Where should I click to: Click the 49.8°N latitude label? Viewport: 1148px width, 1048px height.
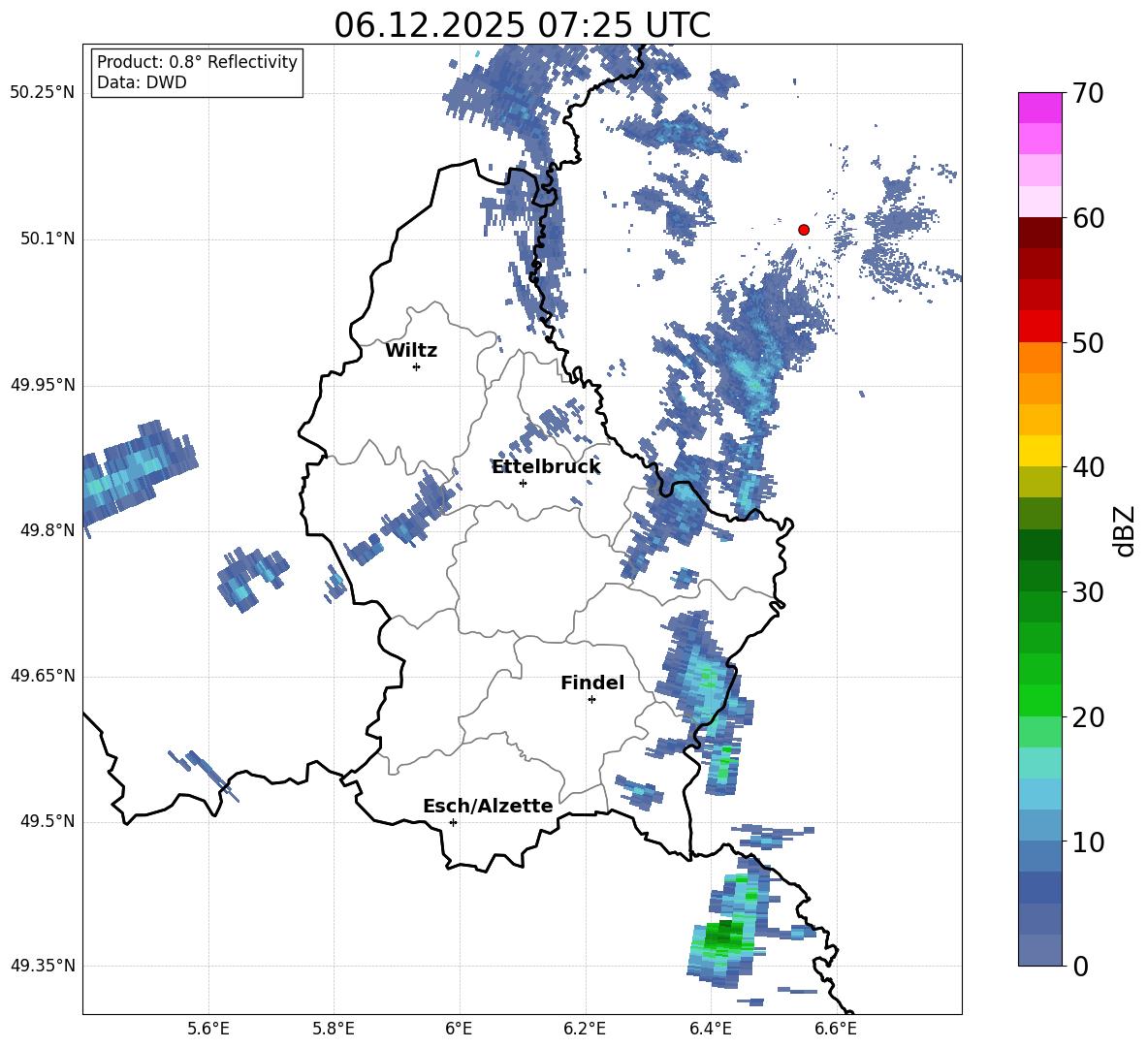tap(47, 530)
